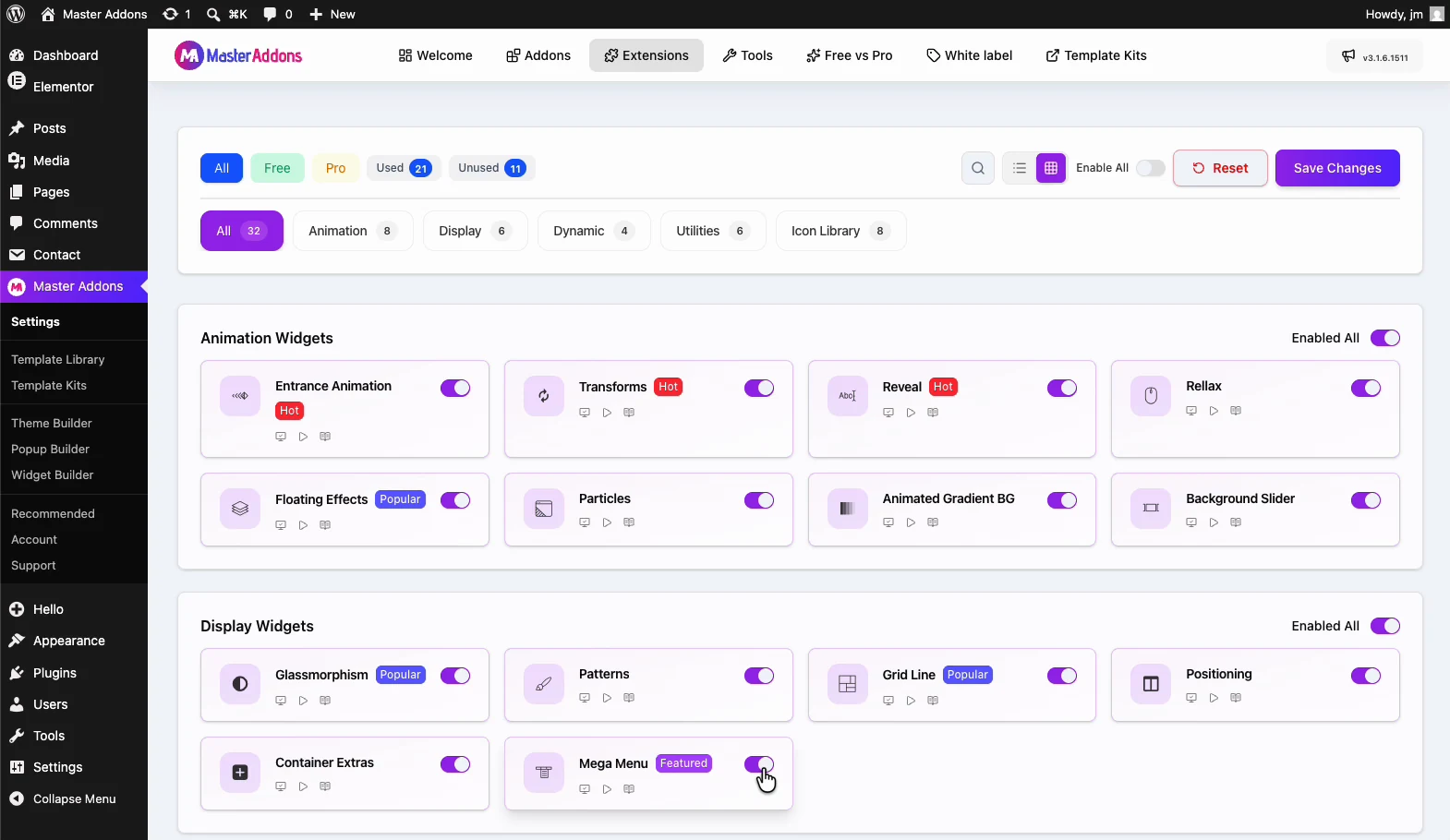The height and width of the screenshot is (840, 1450).
Task: Disable the Entrance Animation toggle
Action: 455,388
